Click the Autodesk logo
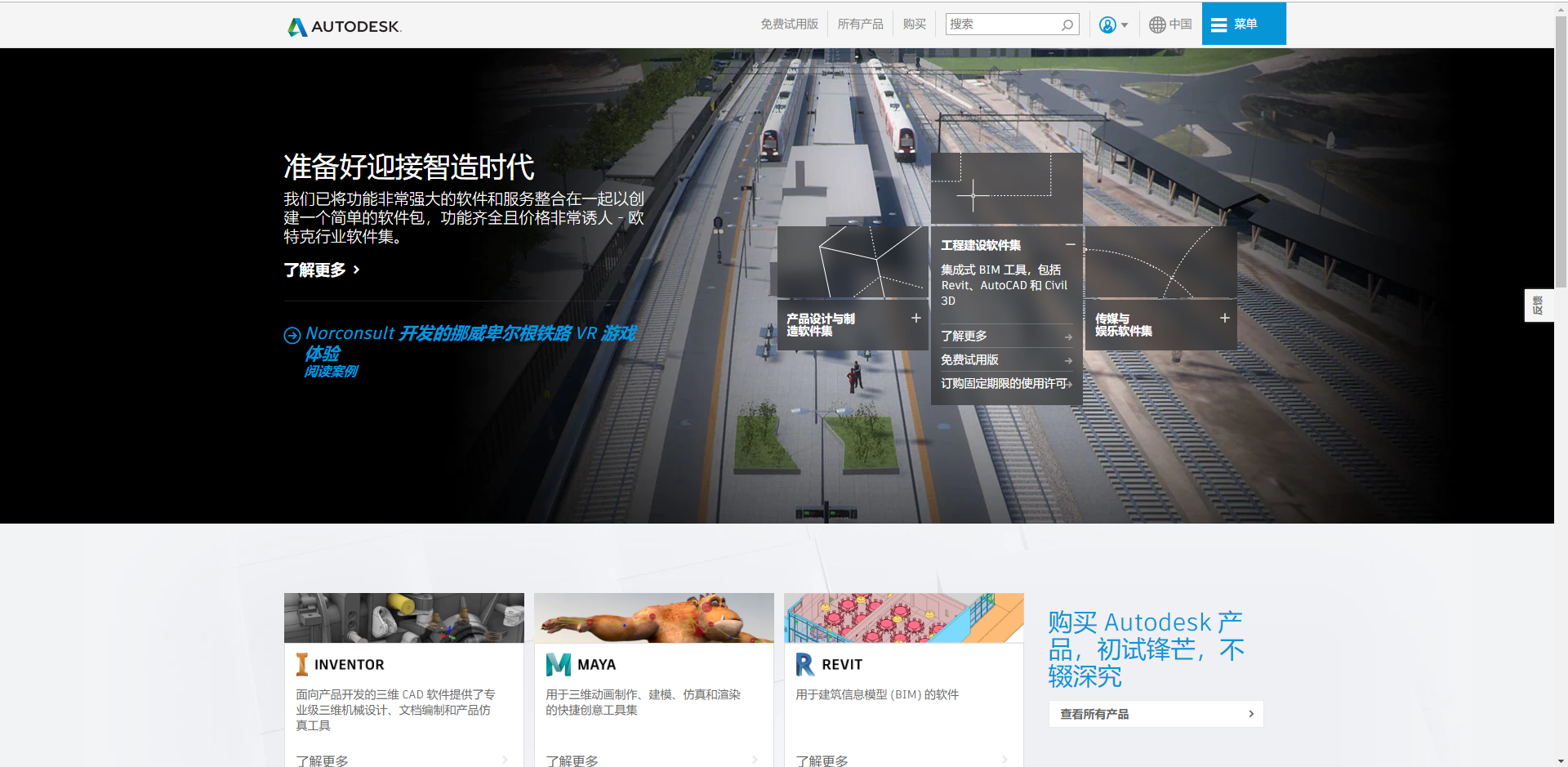This screenshot has width=1568, height=767. (x=343, y=25)
